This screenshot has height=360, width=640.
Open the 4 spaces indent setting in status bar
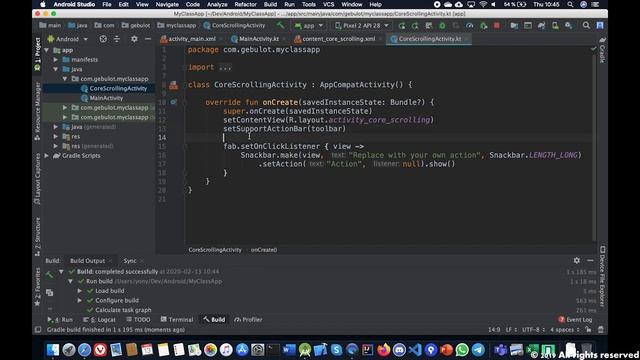565,329
